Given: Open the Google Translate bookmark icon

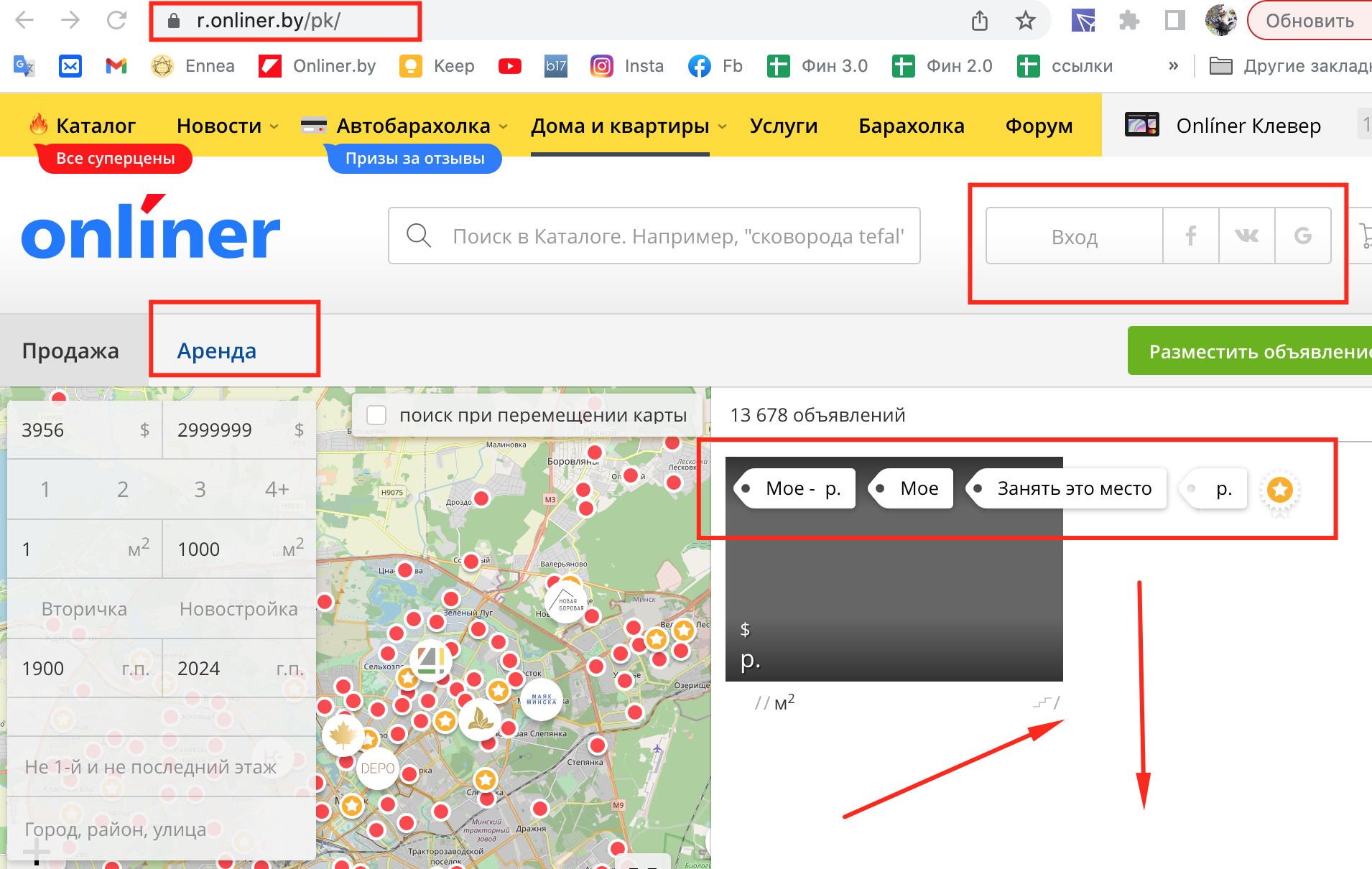Looking at the screenshot, I should [x=24, y=66].
